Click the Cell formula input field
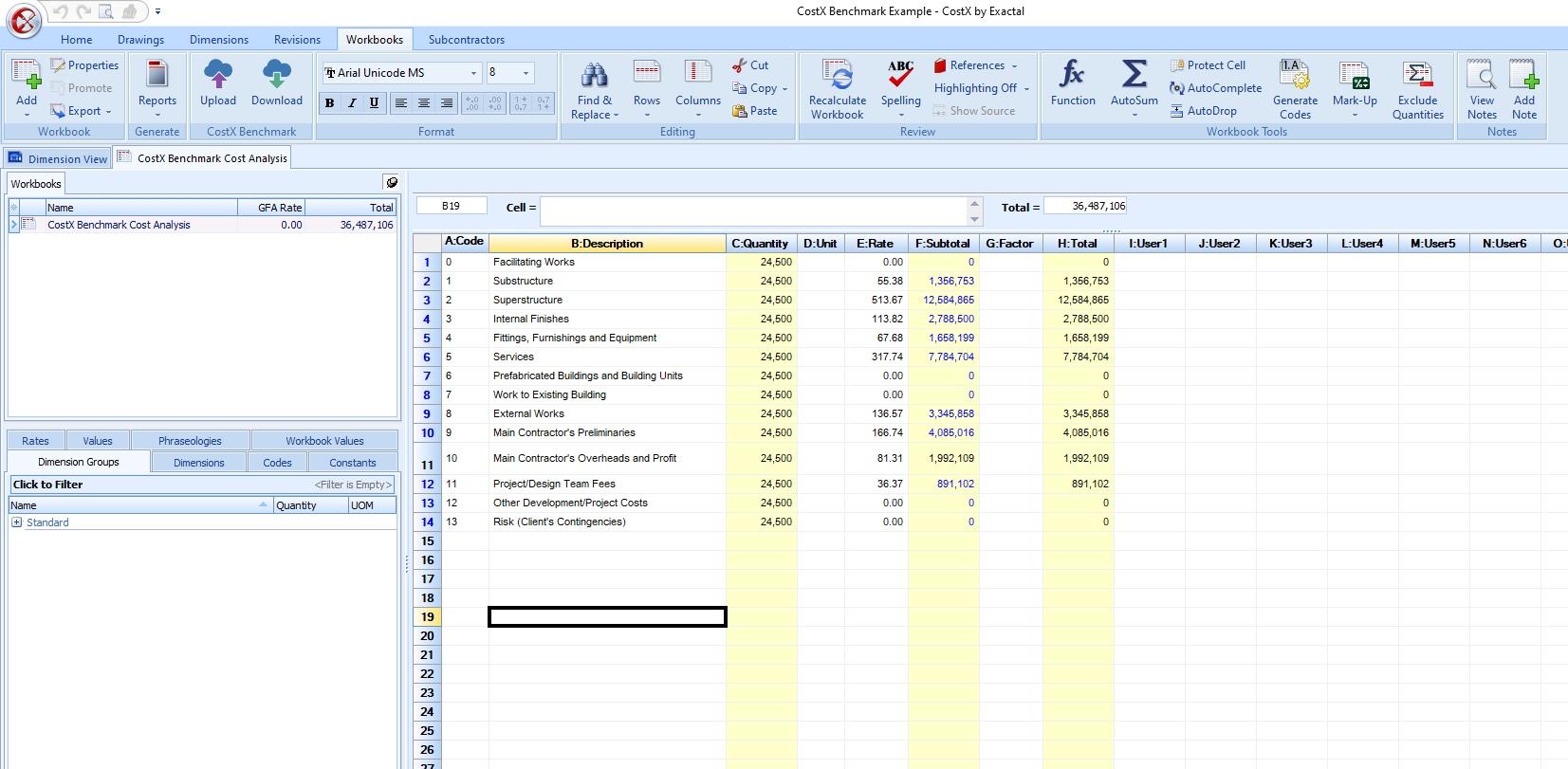Screen dimensions: 1568x769 tap(754, 212)
